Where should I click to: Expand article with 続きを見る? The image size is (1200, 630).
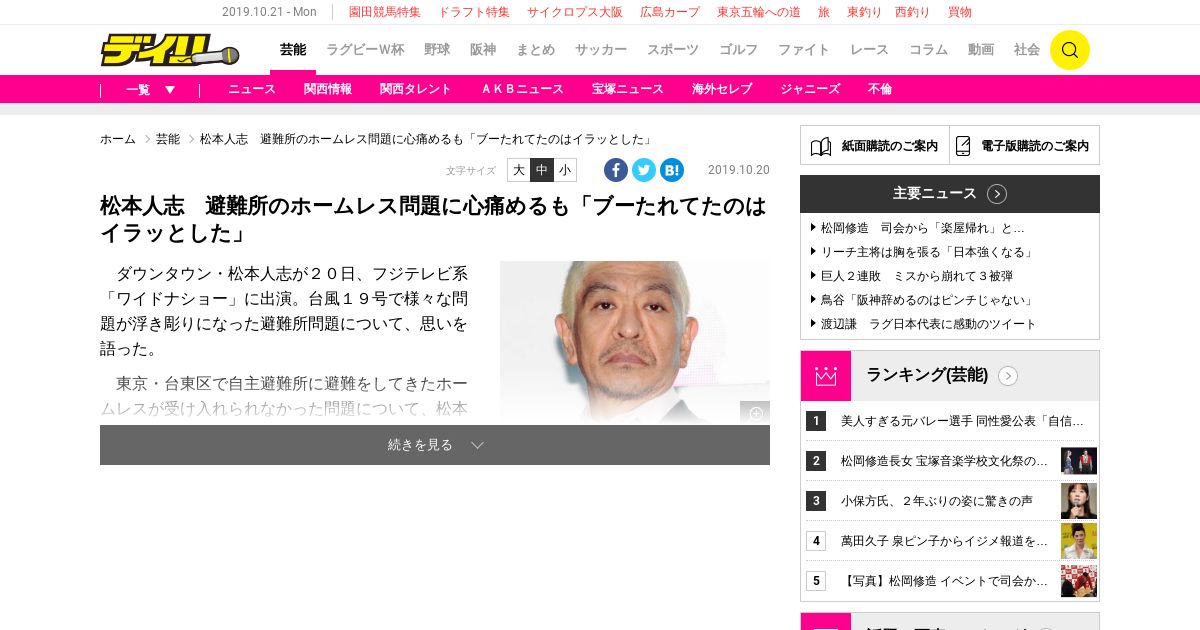coord(435,445)
